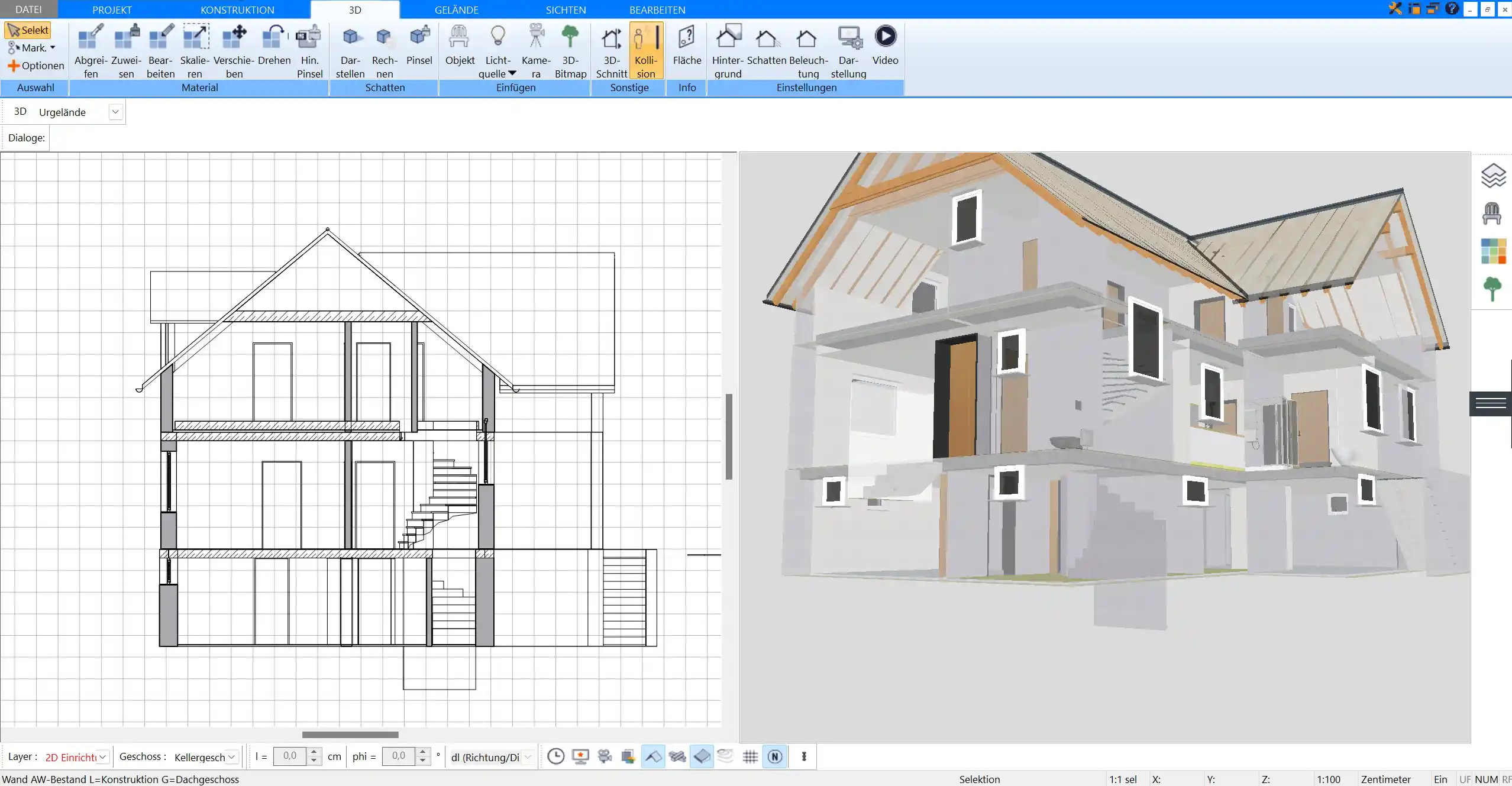Expand the Mark. dropdown arrow
The height and width of the screenshot is (786, 1512).
(x=53, y=48)
